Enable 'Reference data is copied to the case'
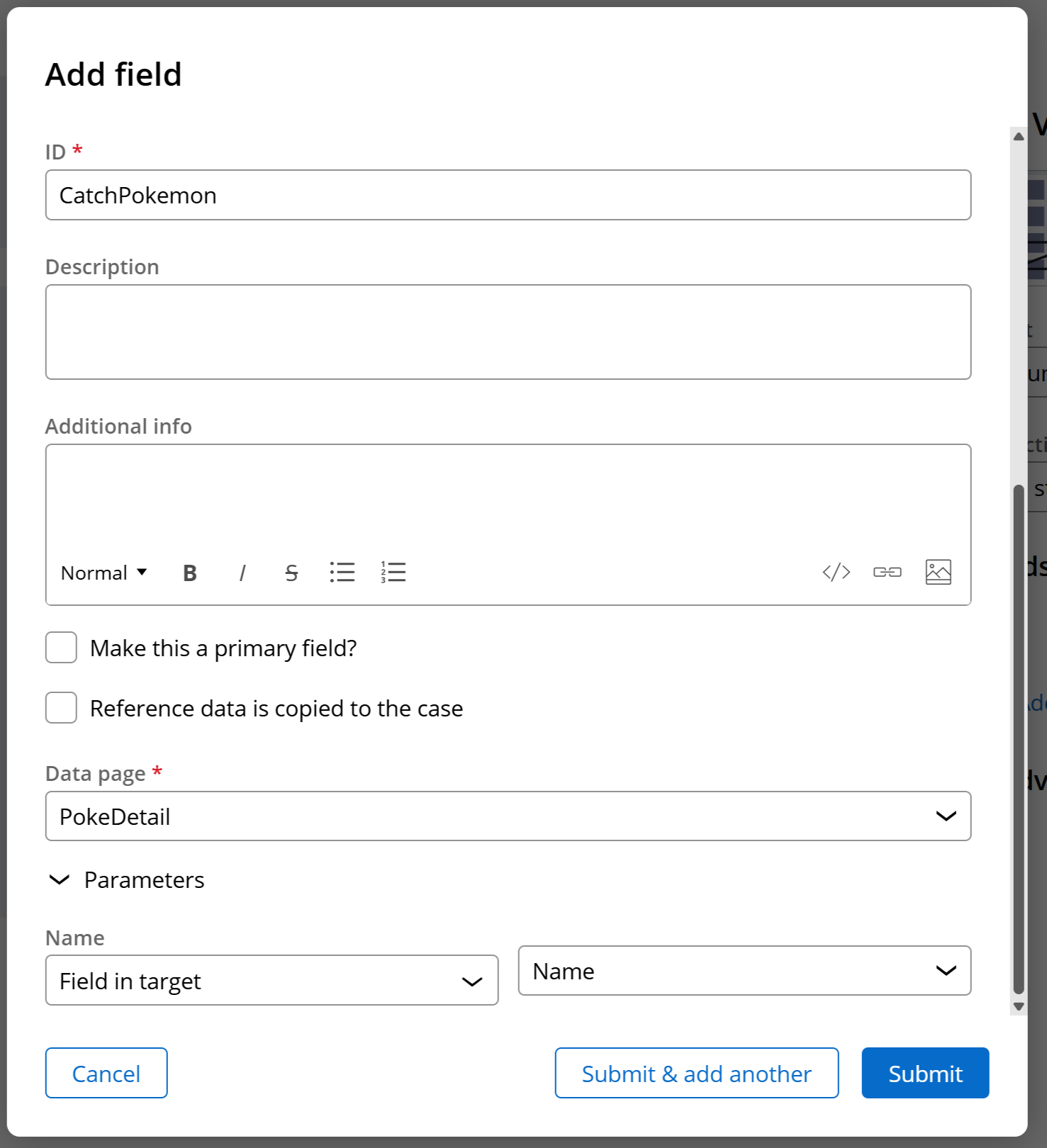Screen dimensions: 1047x1148 [x=62, y=708]
